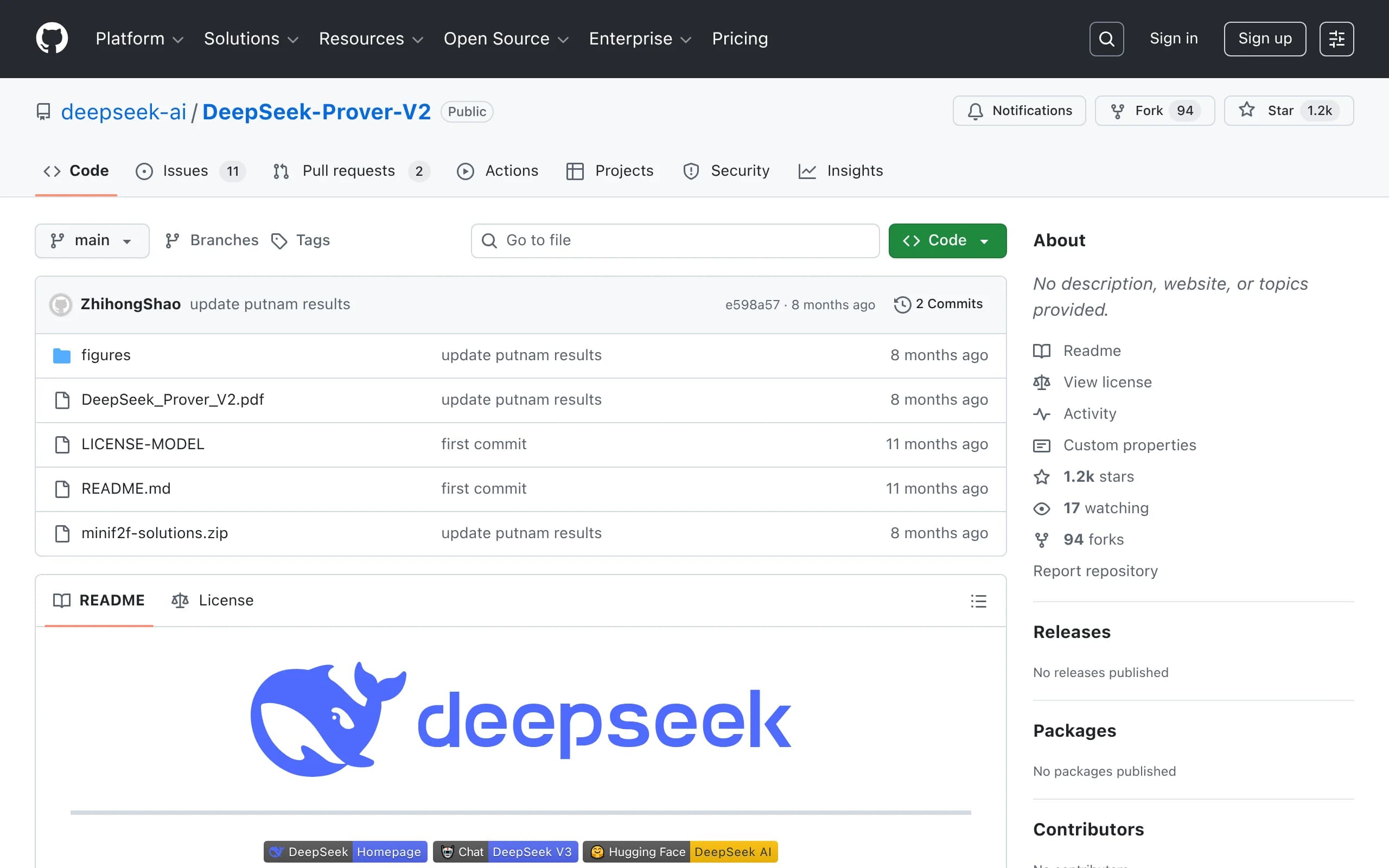Click 'update putnam results' beside ZhihongShao
1389x868 pixels.
(270, 304)
